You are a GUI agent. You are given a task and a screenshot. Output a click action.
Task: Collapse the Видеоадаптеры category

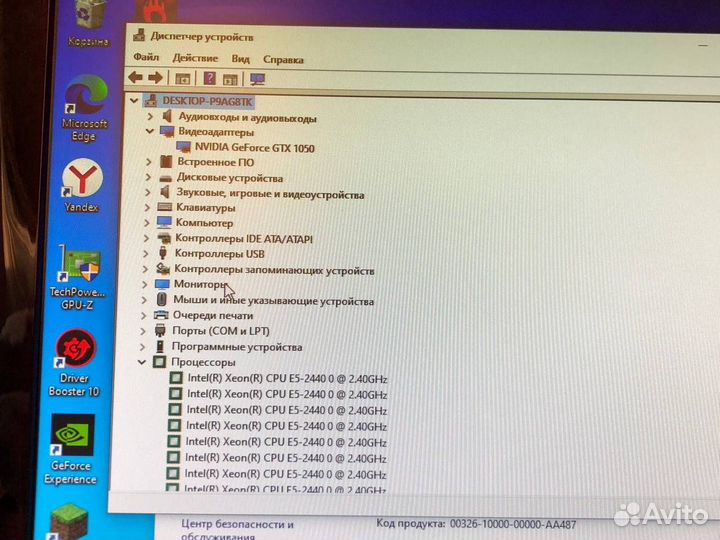[x=150, y=131]
